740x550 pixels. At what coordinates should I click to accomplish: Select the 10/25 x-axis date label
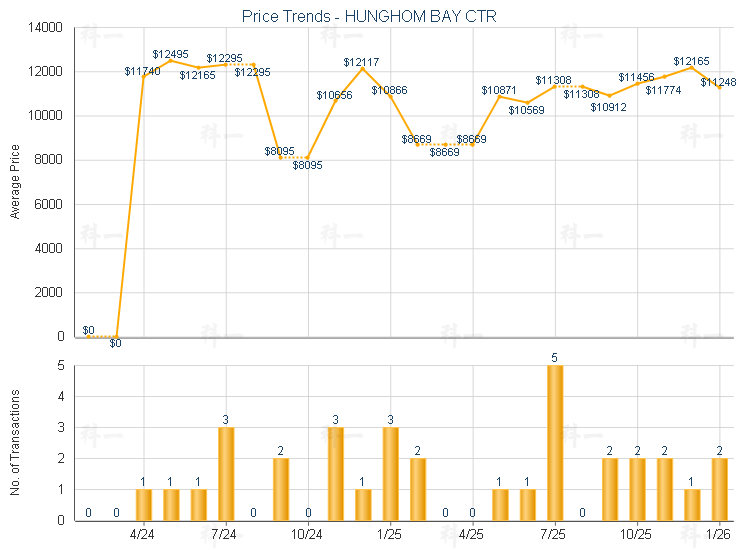[637, 535]
